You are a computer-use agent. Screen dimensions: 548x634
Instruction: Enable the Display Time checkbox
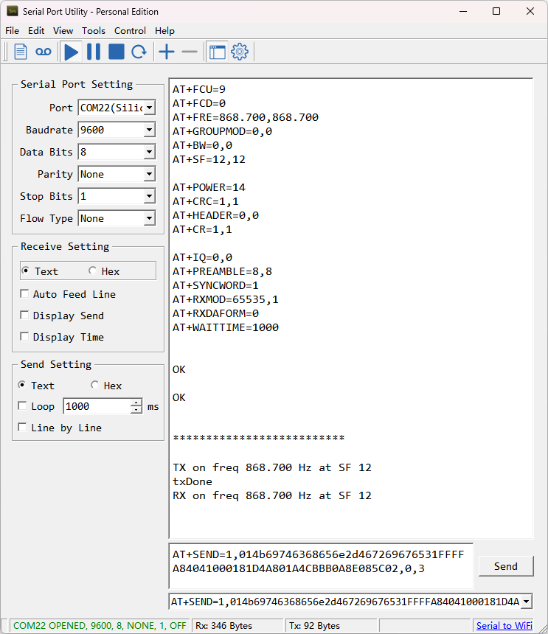(x=24, y=336)
